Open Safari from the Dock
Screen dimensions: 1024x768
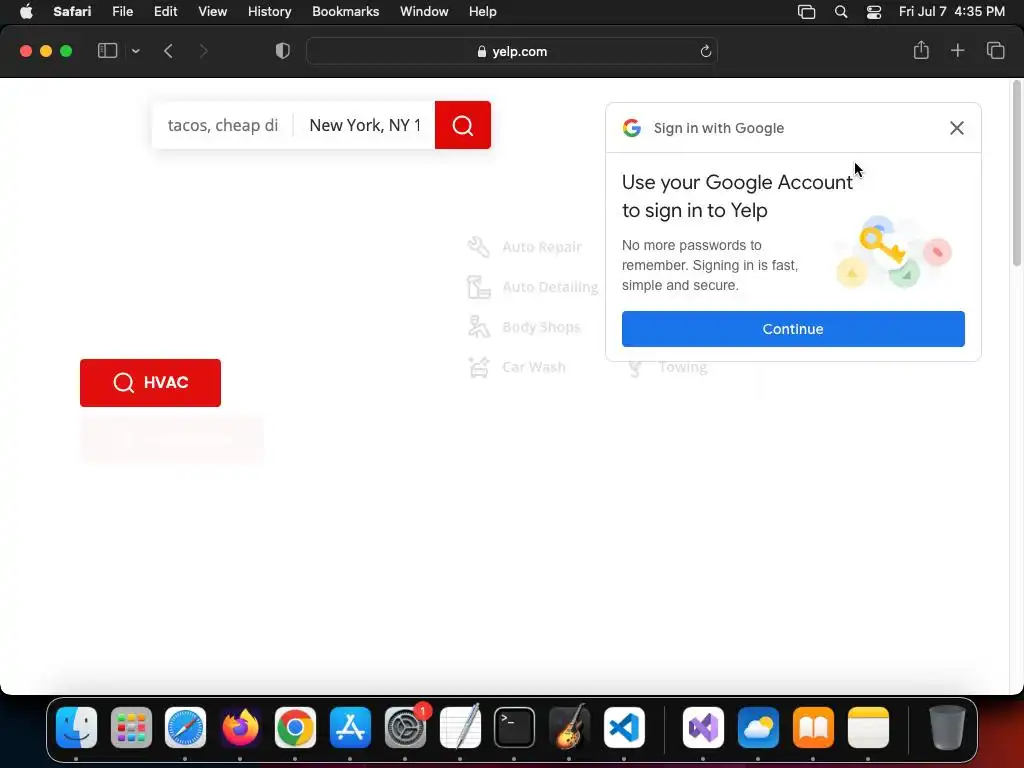185,727
